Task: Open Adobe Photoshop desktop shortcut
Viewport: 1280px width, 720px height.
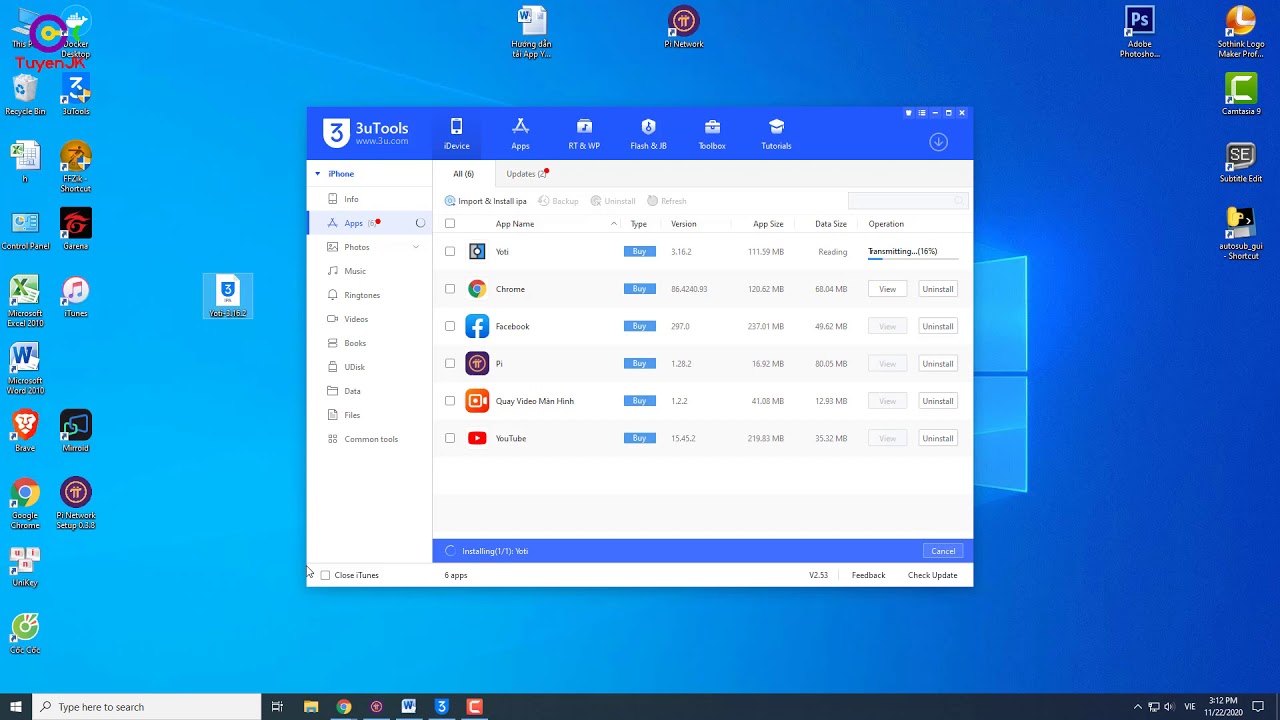Action: tap(1139, 32)
